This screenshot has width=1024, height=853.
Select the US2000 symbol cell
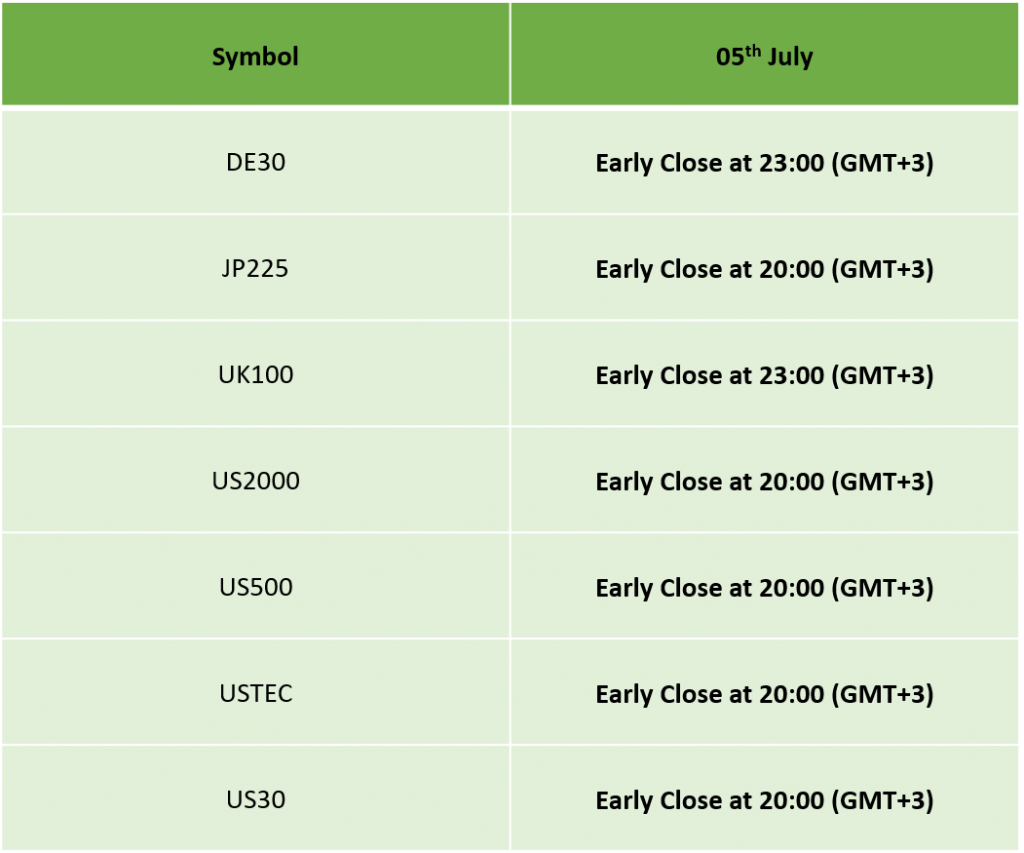tap(255, 481)
